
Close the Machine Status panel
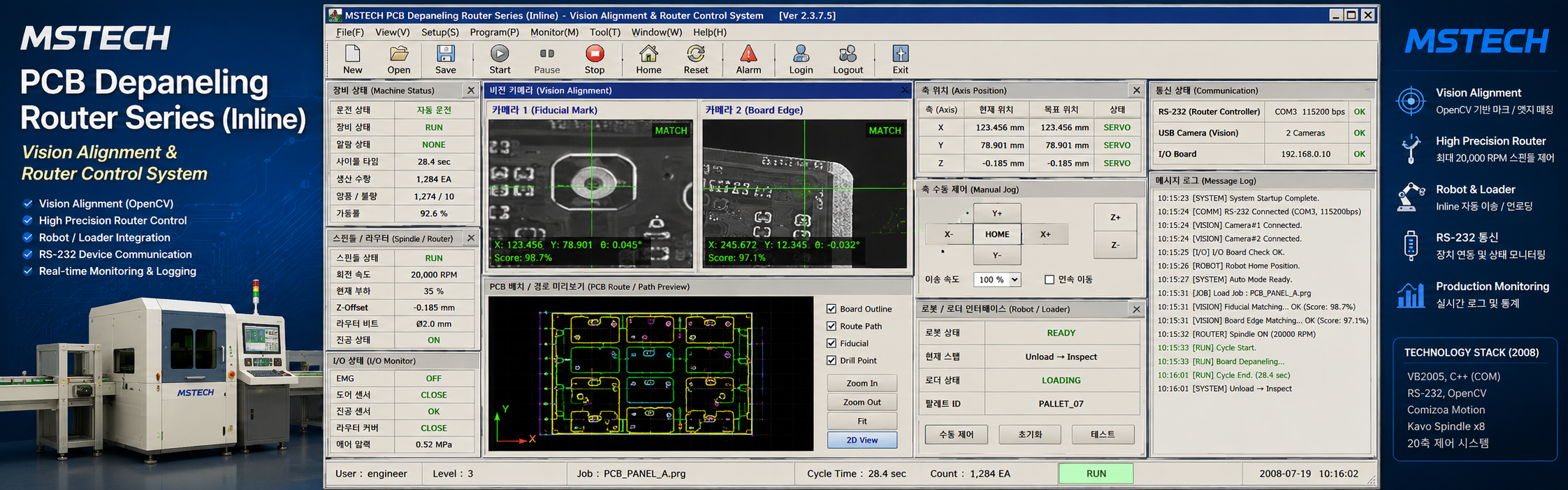471,90
